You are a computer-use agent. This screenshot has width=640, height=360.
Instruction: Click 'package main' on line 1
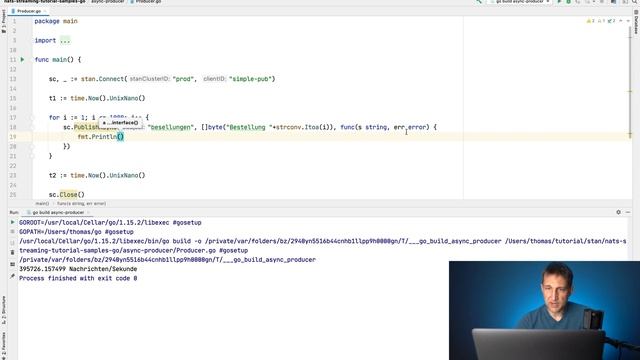[56, 21]
